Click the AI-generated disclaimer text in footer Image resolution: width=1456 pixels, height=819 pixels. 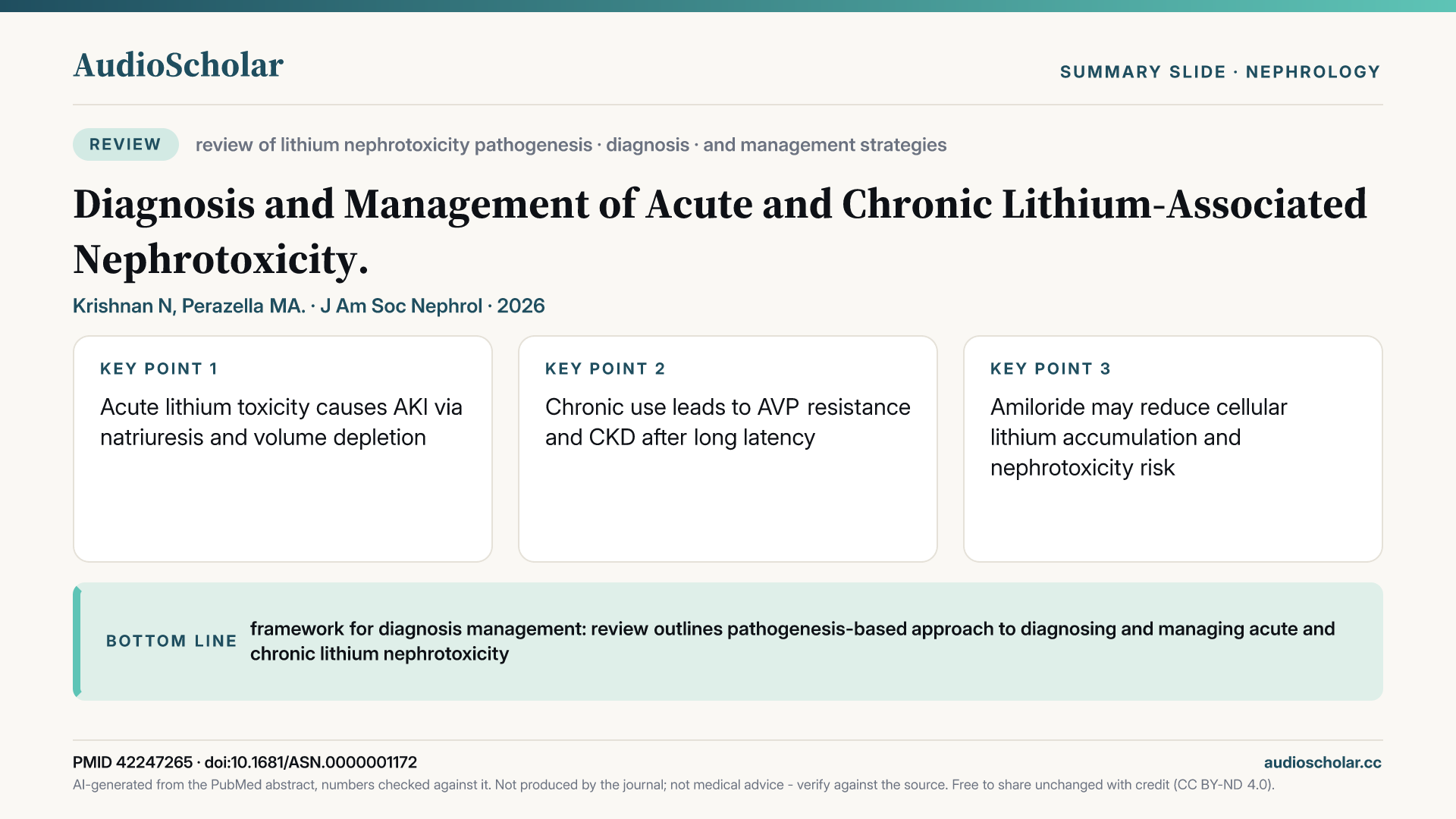click(673, 785)
